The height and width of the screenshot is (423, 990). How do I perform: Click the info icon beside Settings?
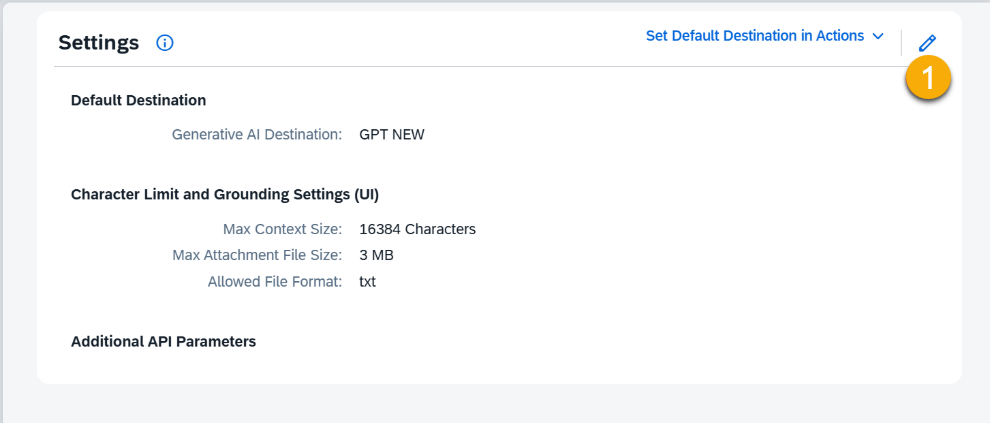click(165, 43)
